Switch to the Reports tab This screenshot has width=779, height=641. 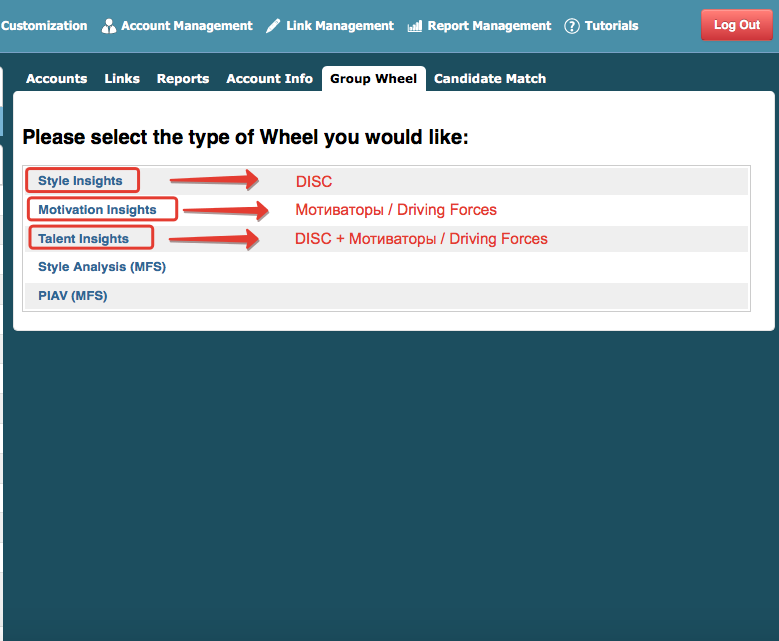point(183,79)
